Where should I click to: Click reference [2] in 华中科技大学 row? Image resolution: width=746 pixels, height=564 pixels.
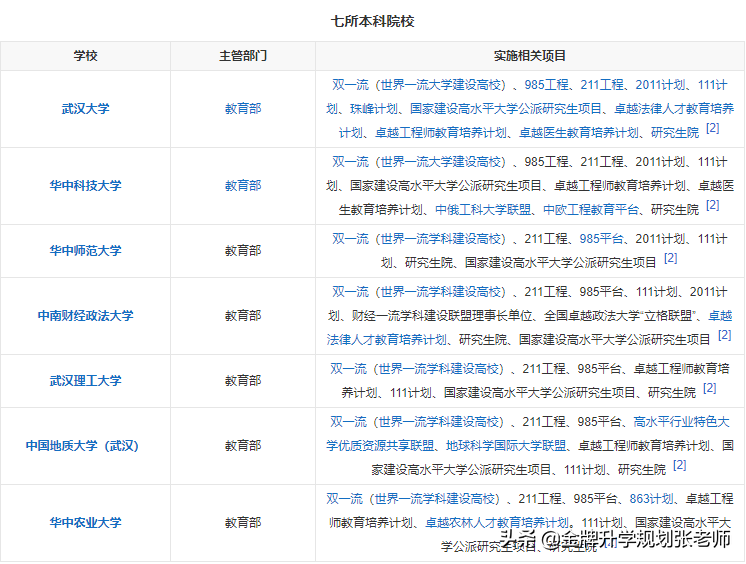pyautogui.click(x=712, y=205)
